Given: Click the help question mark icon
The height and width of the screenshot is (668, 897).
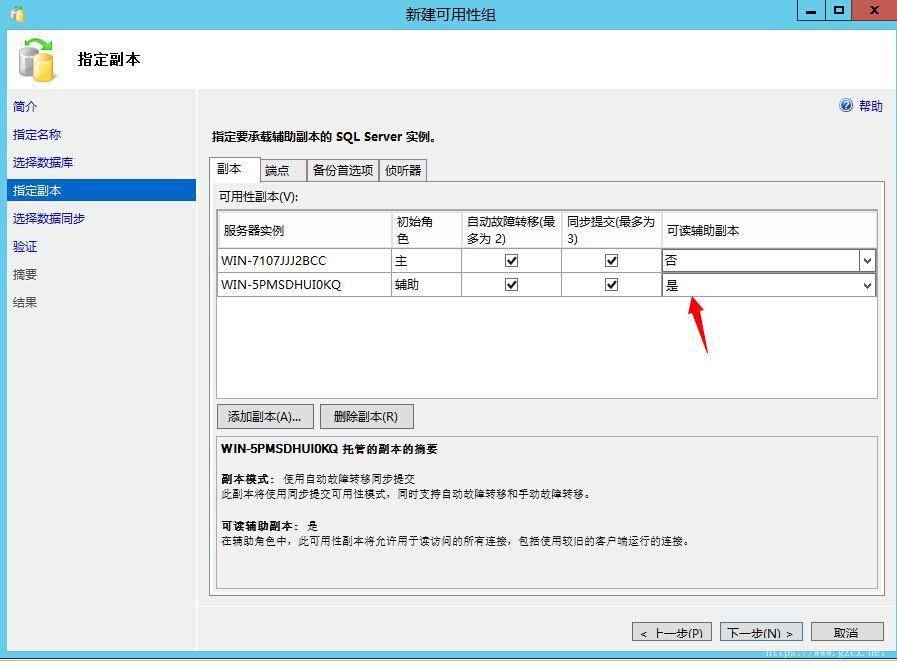Looking at the screenshot, I should (846, 106).
